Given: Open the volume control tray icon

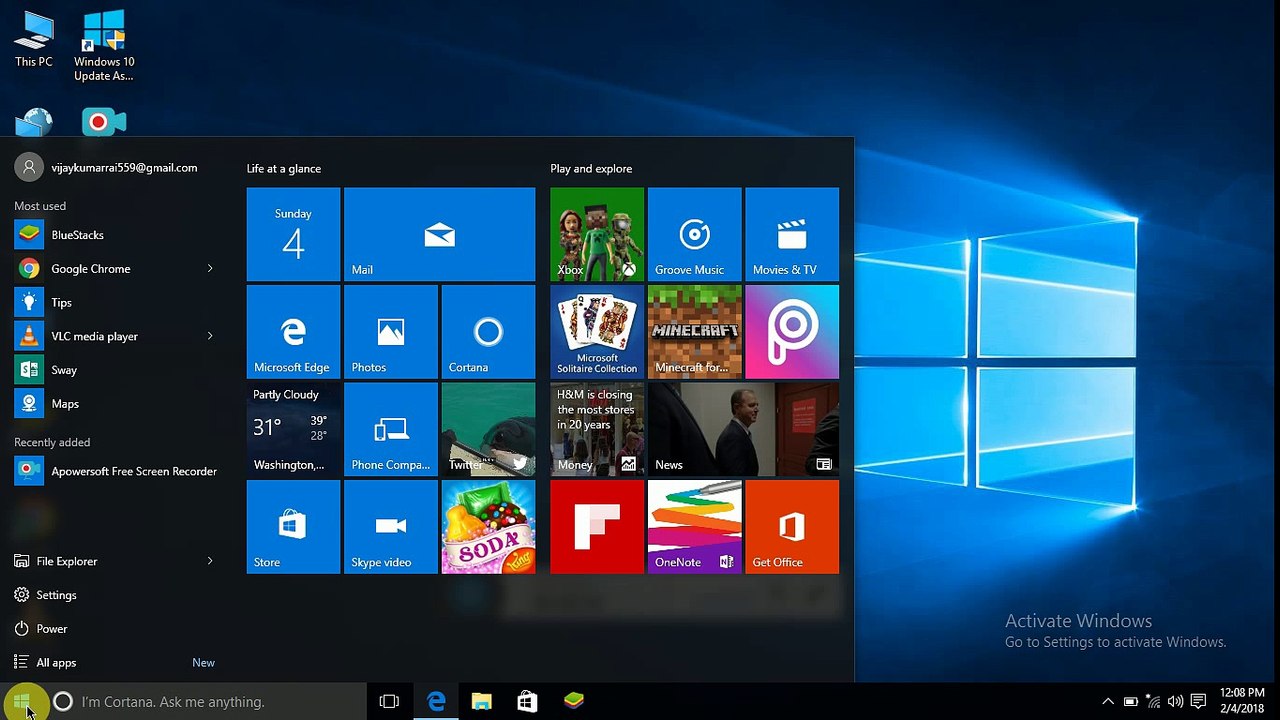Looking at the screenshot, I should (x=1175, y=702).
